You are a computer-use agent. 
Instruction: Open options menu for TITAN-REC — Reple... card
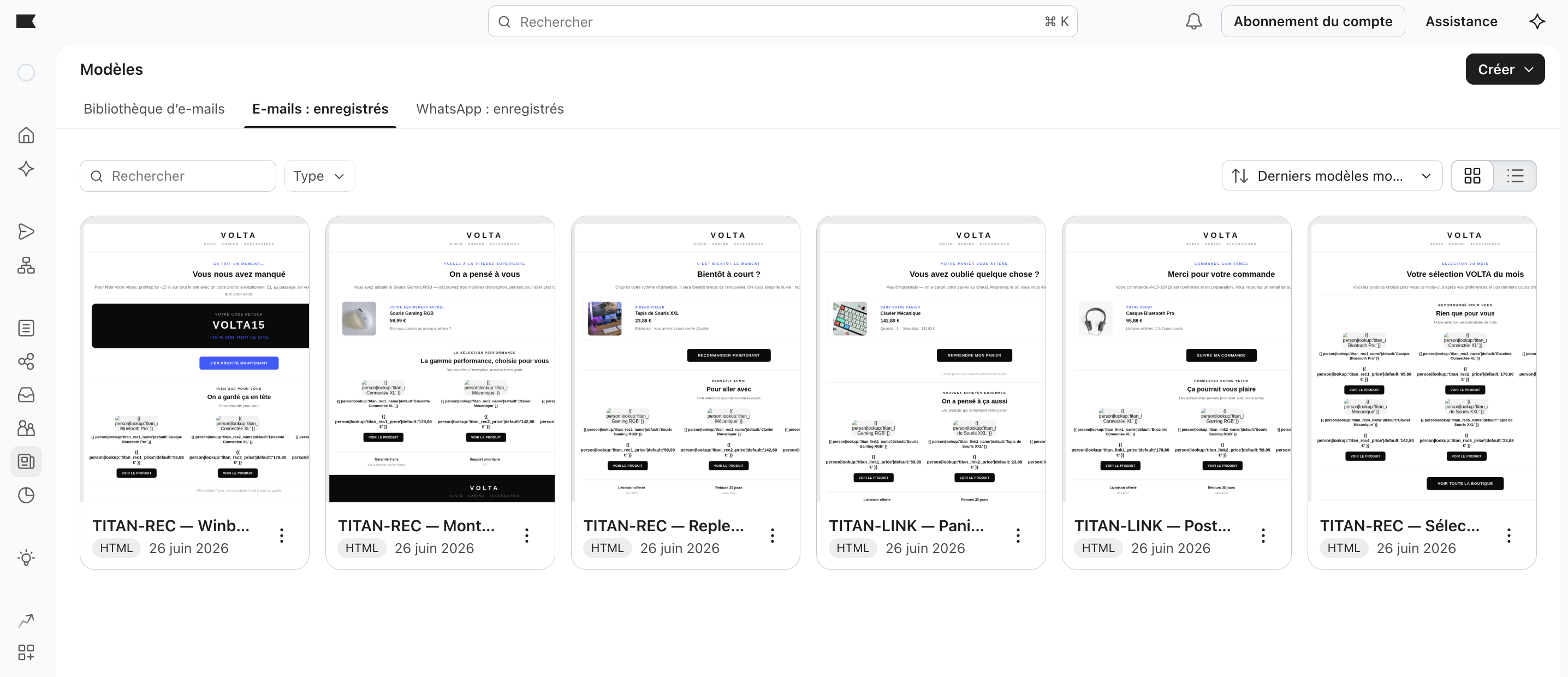pos(773,536)
